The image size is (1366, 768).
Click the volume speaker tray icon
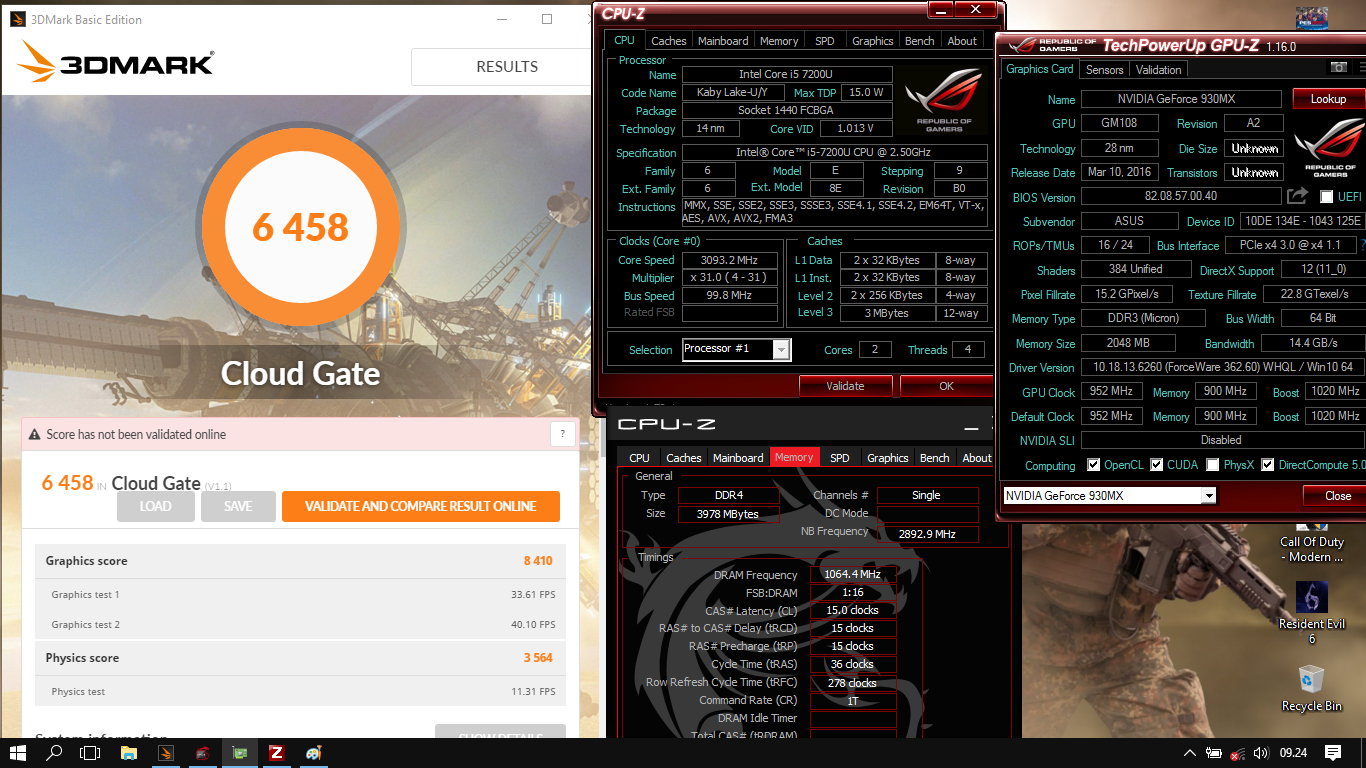pyautogui.click(x=1260, y=753)
